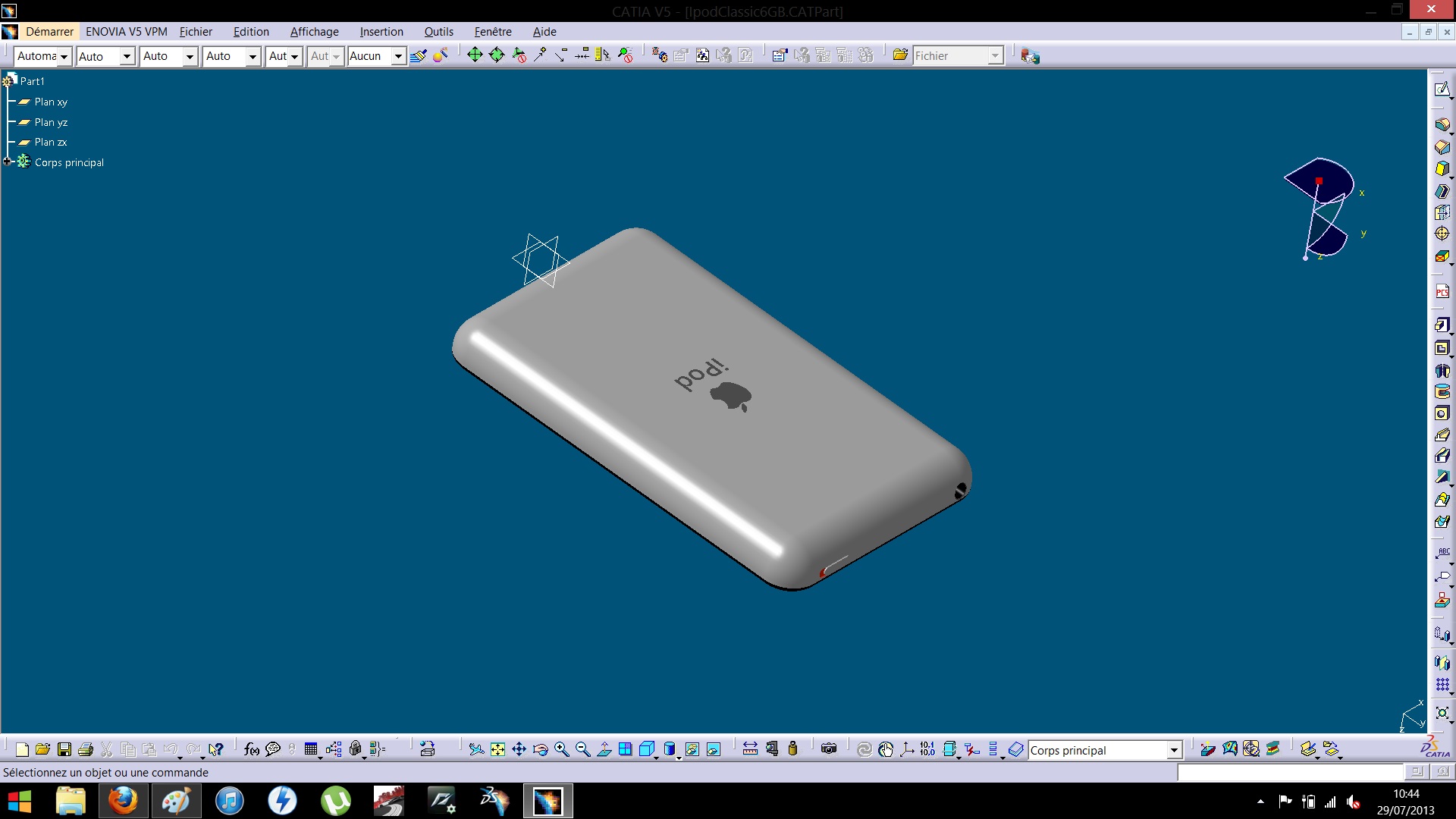Click the Sketcher icon in right toolbar
Screen dimensions: 1456x819
pos(1442,89)
